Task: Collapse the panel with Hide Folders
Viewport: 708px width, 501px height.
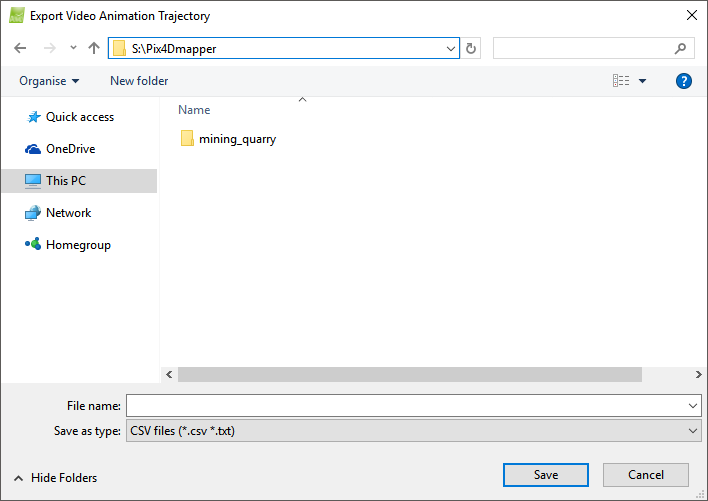Action: (56, 478)
